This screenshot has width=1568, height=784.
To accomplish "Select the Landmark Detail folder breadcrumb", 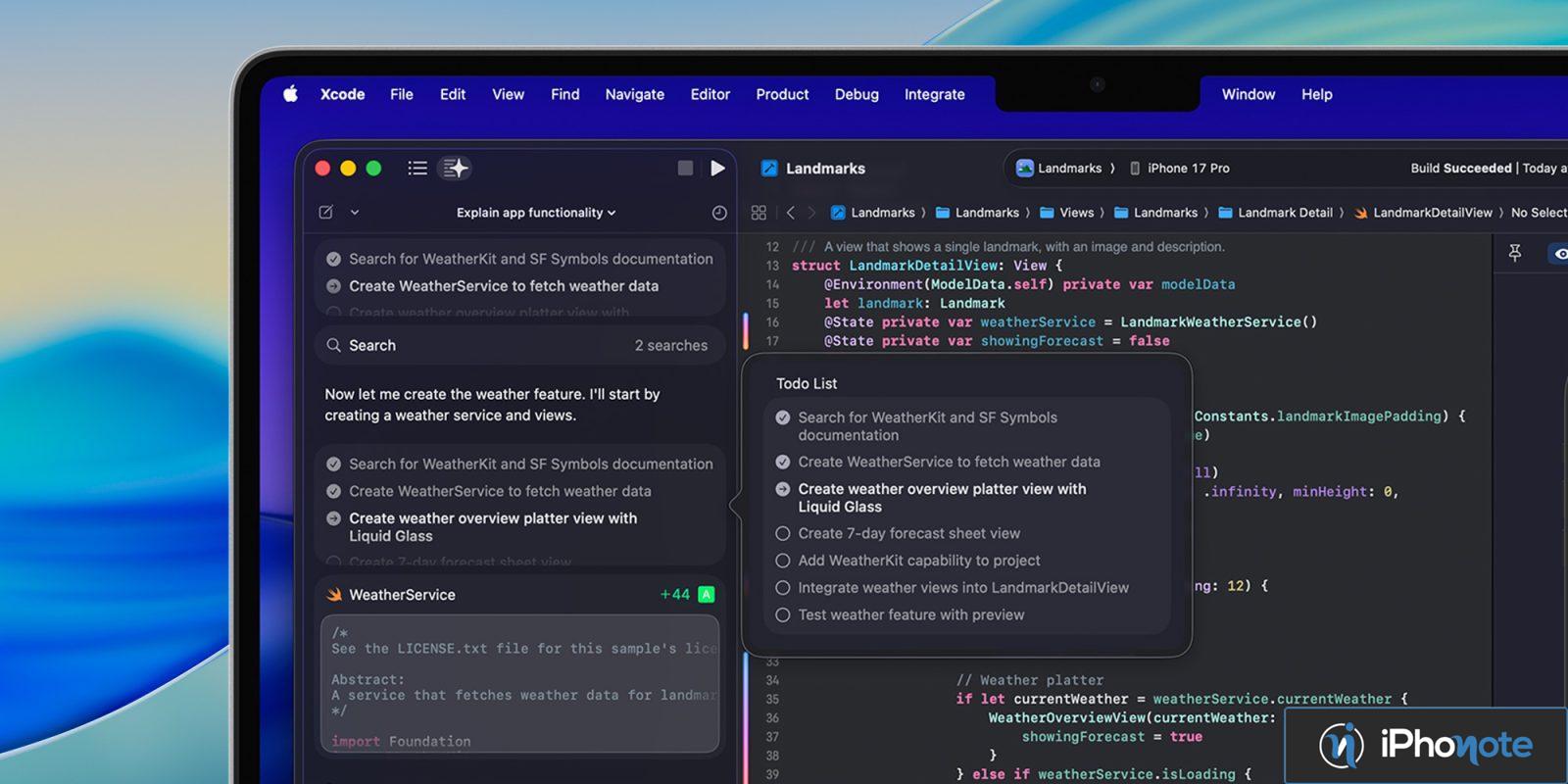I will (1275, 213).
